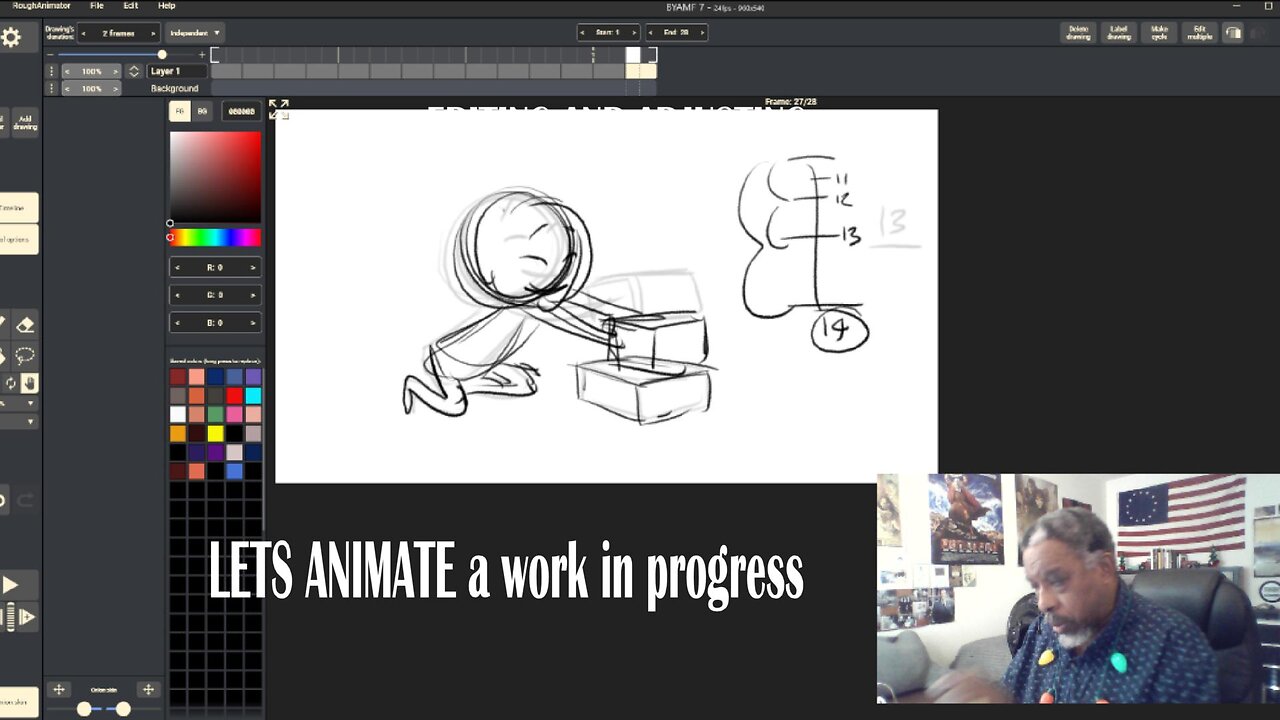Open the File menu
This screenshot has width=1280, height=720.
pyautogui.click(x=97, y=6)
